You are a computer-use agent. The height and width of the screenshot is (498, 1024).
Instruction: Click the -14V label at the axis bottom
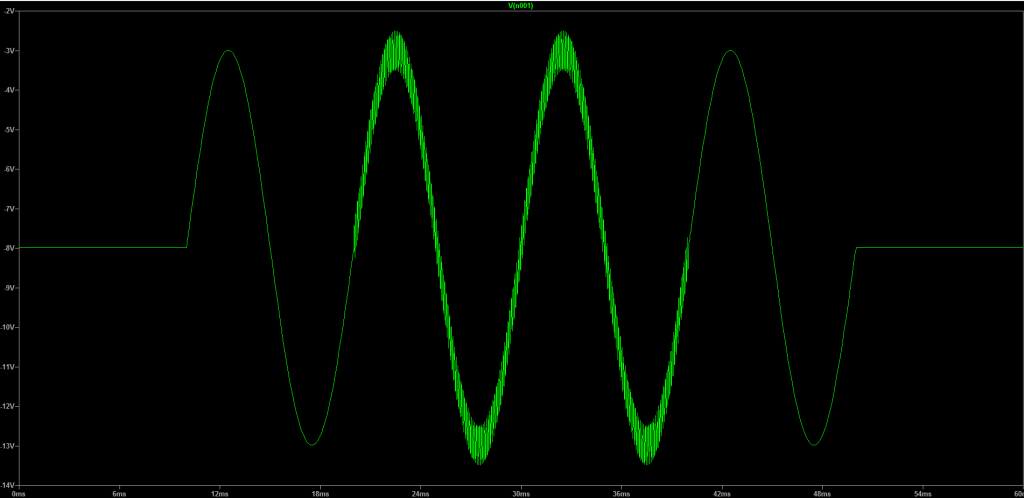pos(8,484)
